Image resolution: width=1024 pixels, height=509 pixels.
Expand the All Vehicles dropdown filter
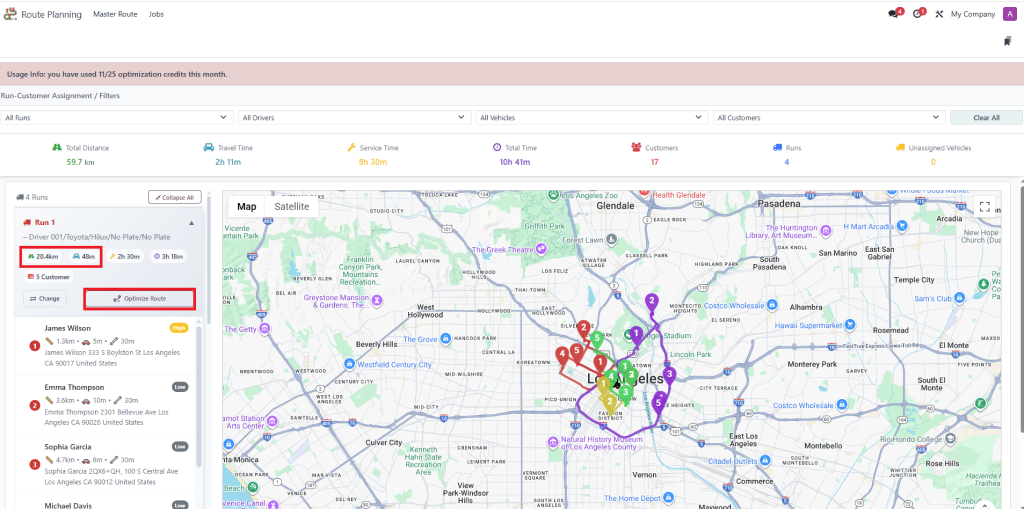[591, 118]
